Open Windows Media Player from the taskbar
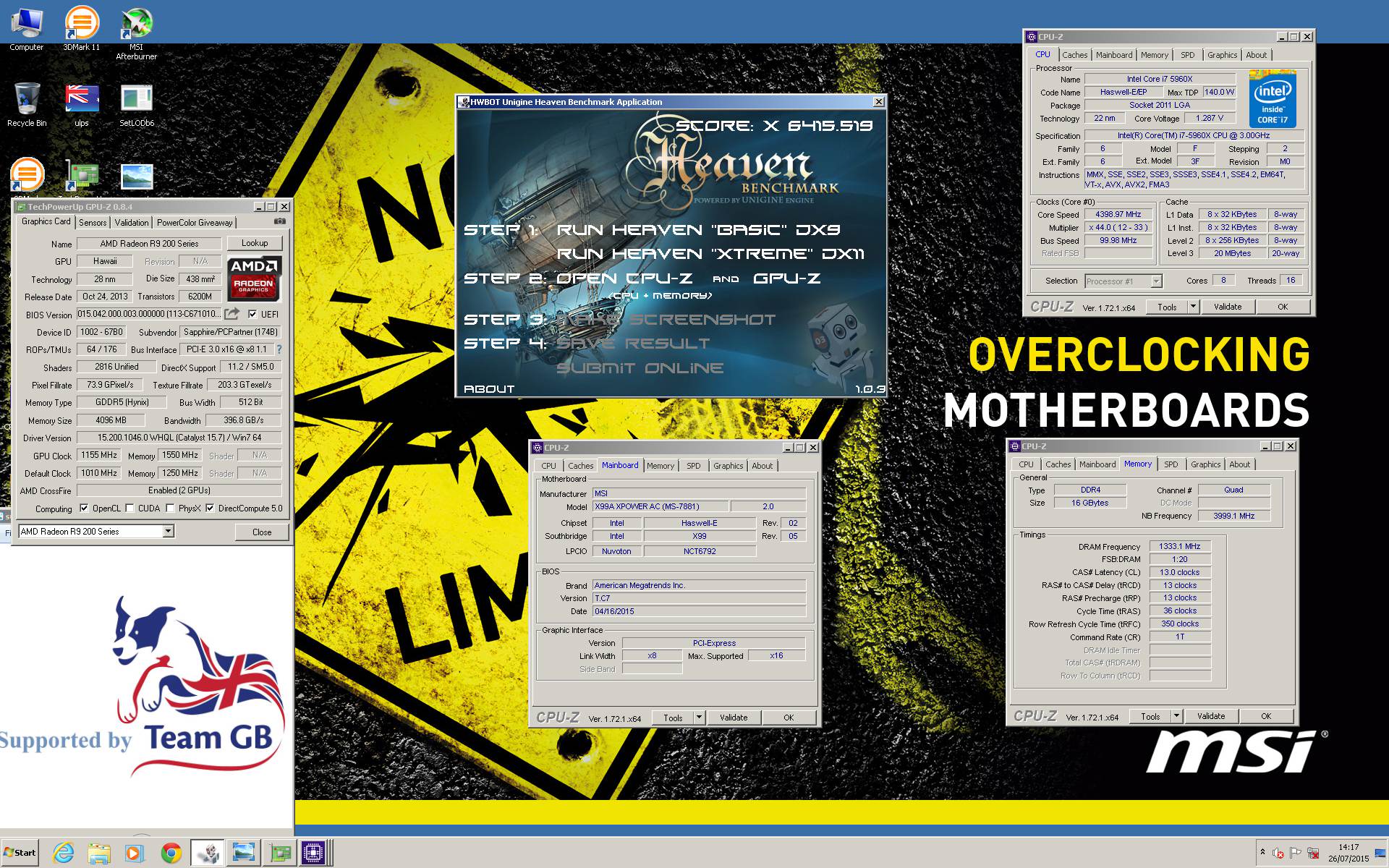Viewport: 1389px width, 868px height. pyautogui.click(x=134, y=854)
